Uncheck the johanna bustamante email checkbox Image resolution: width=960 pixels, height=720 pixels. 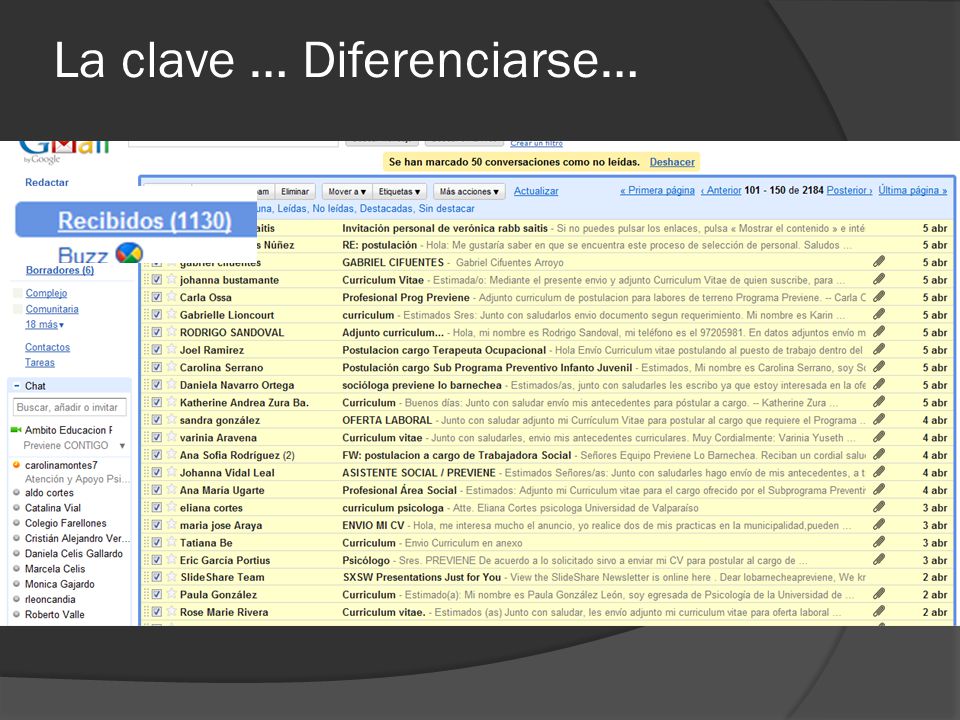[157, 280]
